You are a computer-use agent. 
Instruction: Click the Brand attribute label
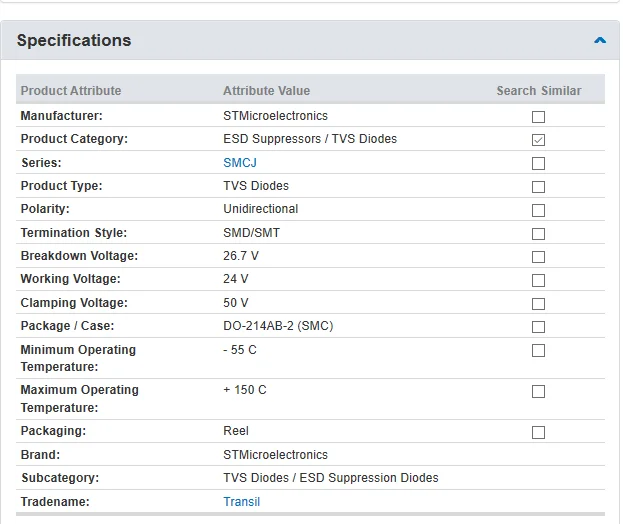(40, 454)
